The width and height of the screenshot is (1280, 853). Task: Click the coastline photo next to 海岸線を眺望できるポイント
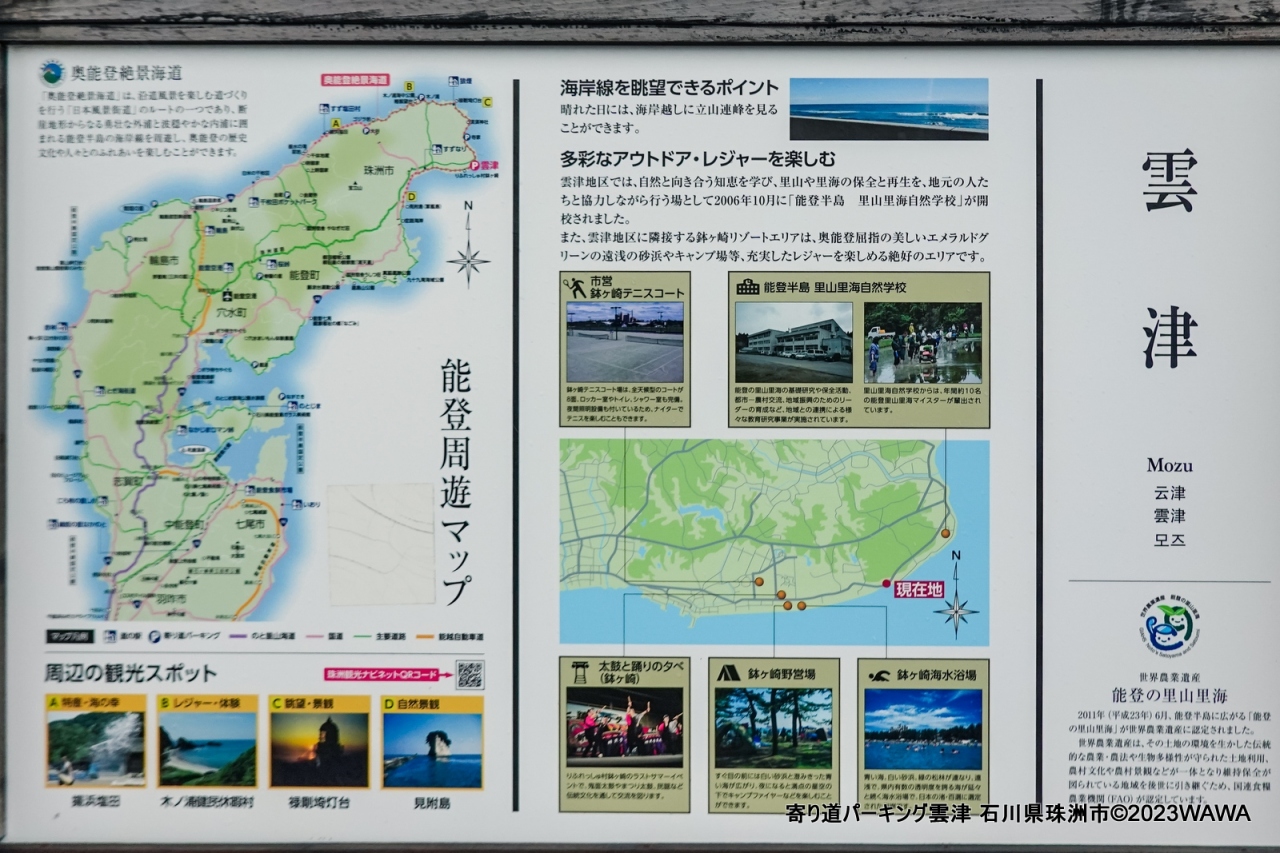pos(888,109)
